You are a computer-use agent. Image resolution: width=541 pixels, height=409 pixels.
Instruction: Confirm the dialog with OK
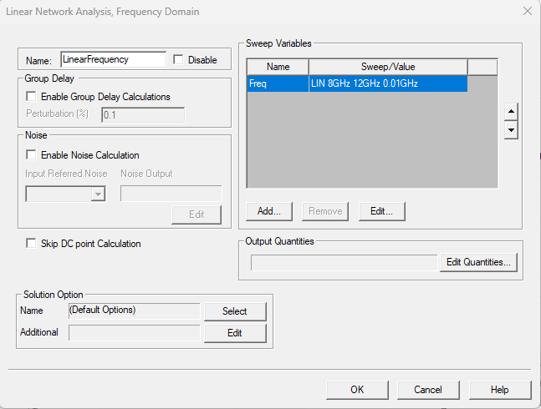point(357,390)
